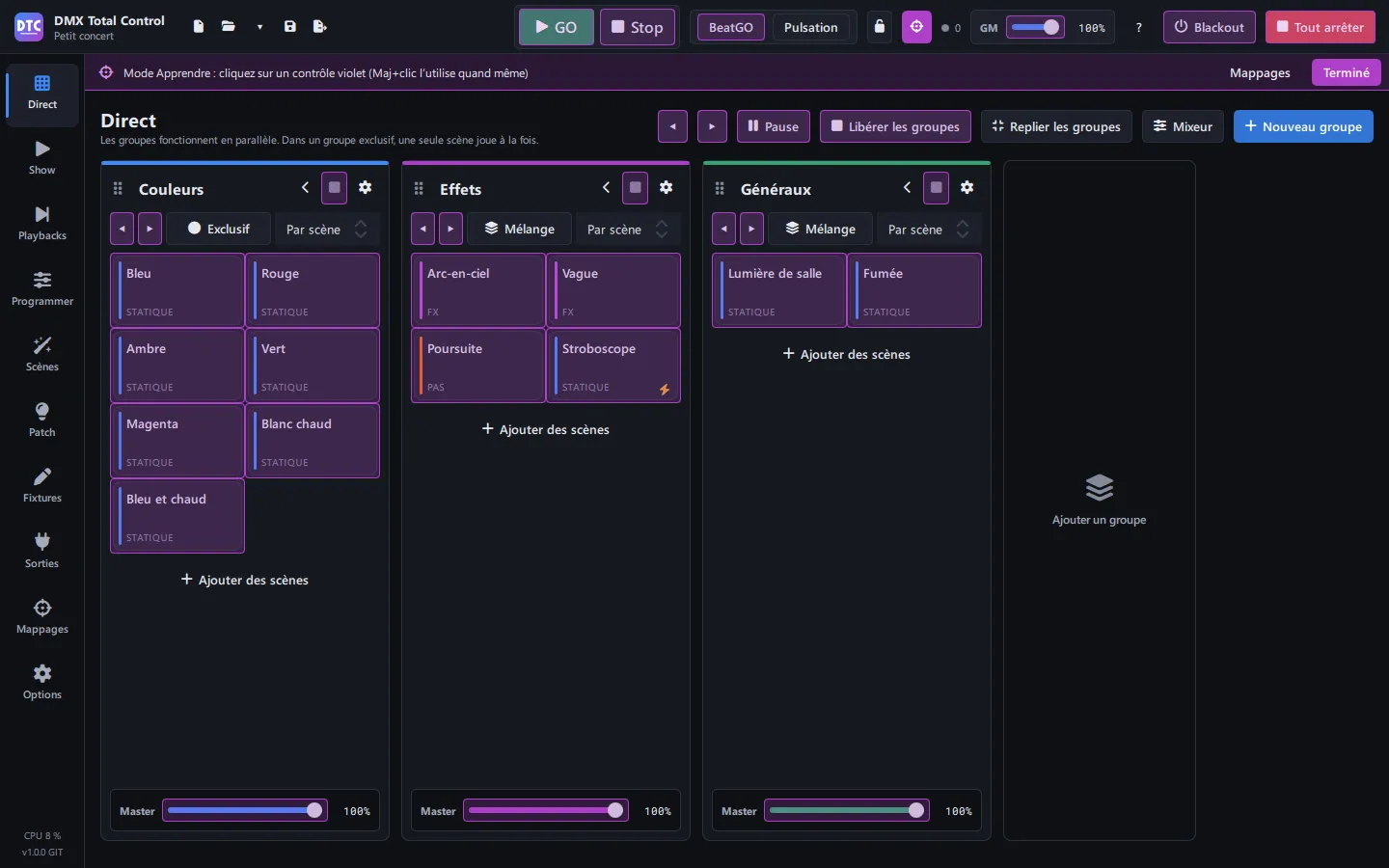Click the purple learn-mode target icon
This screenshot has height=868, width=1389.
point(916,27)
